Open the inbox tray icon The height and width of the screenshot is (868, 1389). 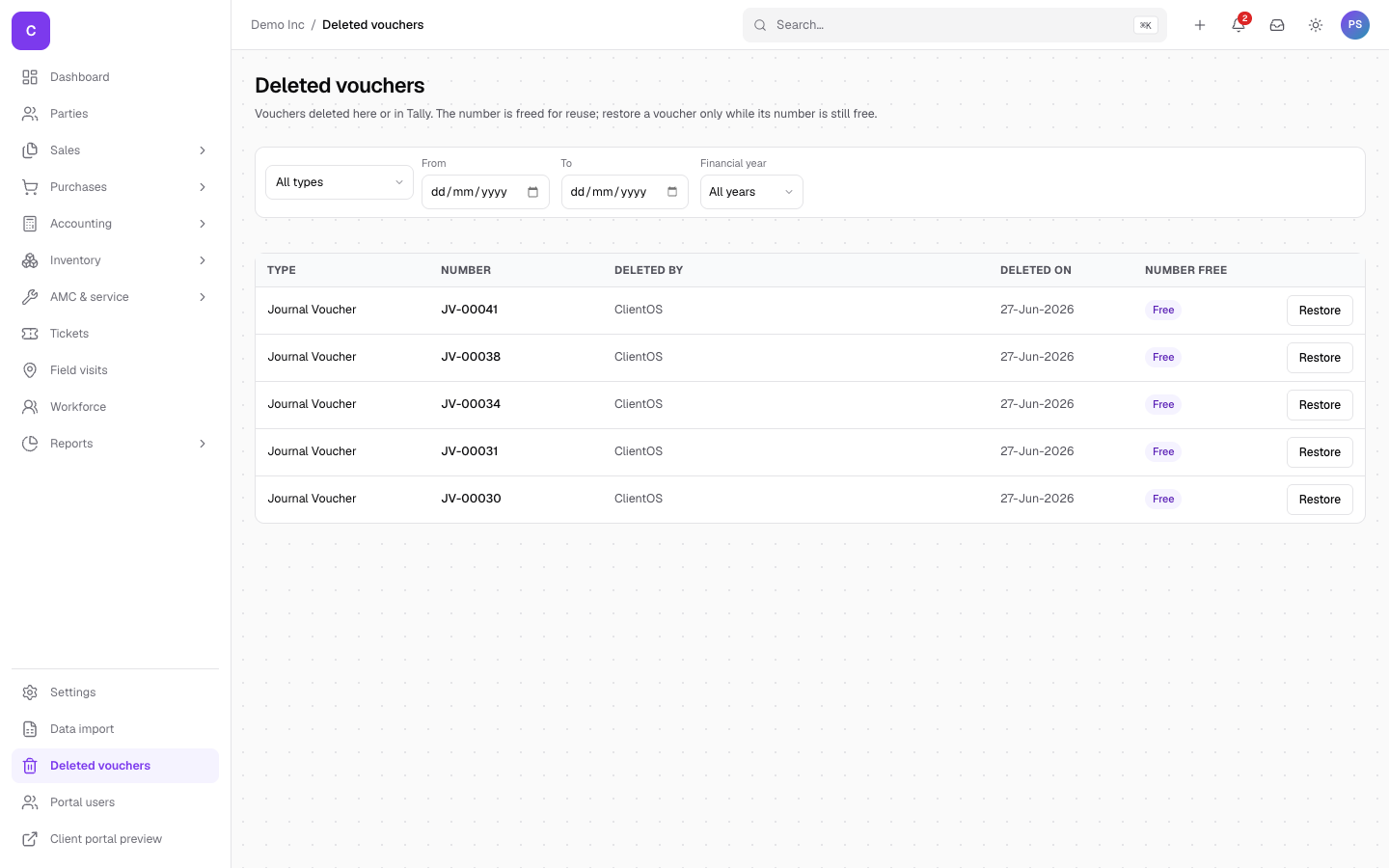point(1277,25)
